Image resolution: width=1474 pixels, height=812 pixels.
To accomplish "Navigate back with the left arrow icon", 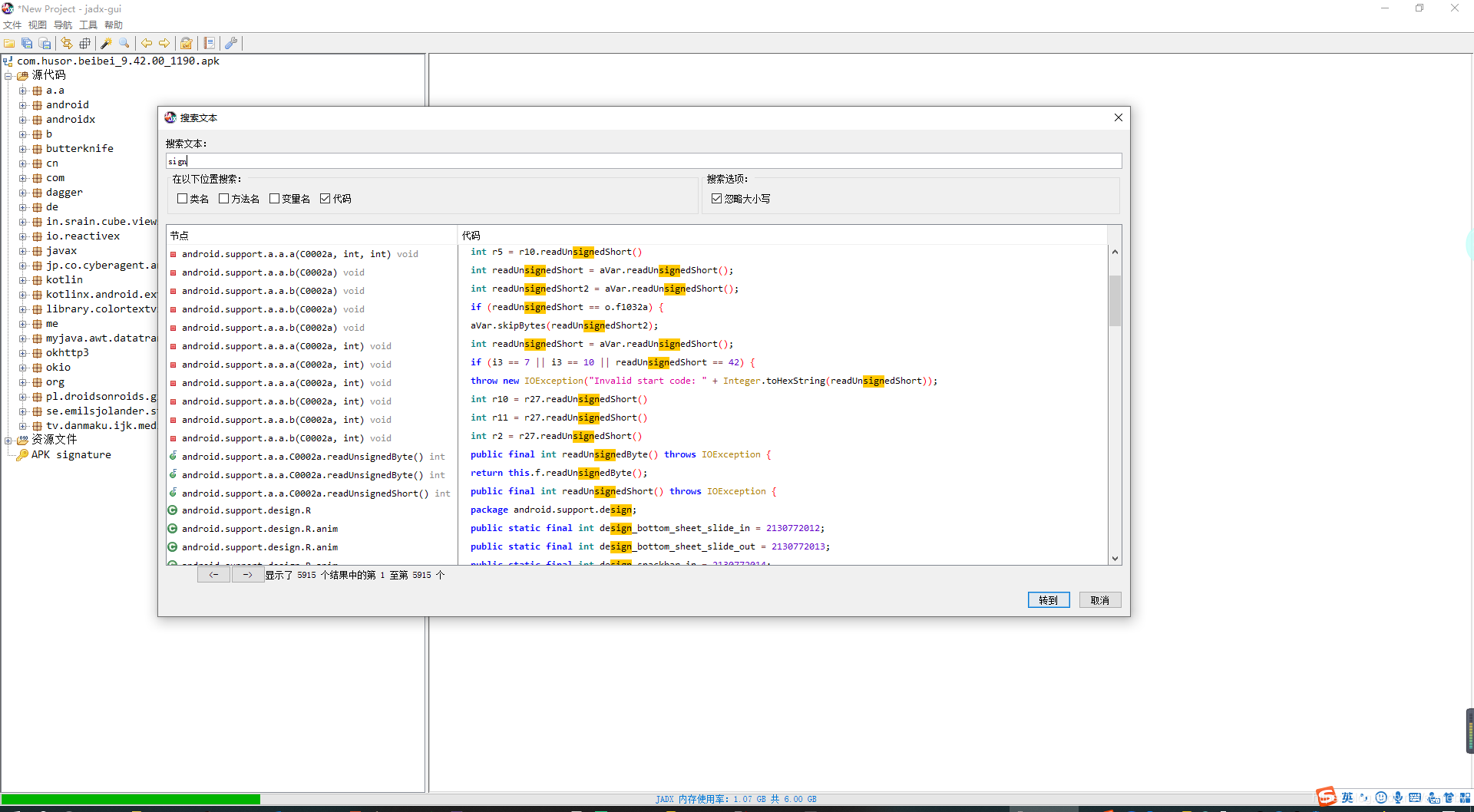I will [x=146, y=43].
